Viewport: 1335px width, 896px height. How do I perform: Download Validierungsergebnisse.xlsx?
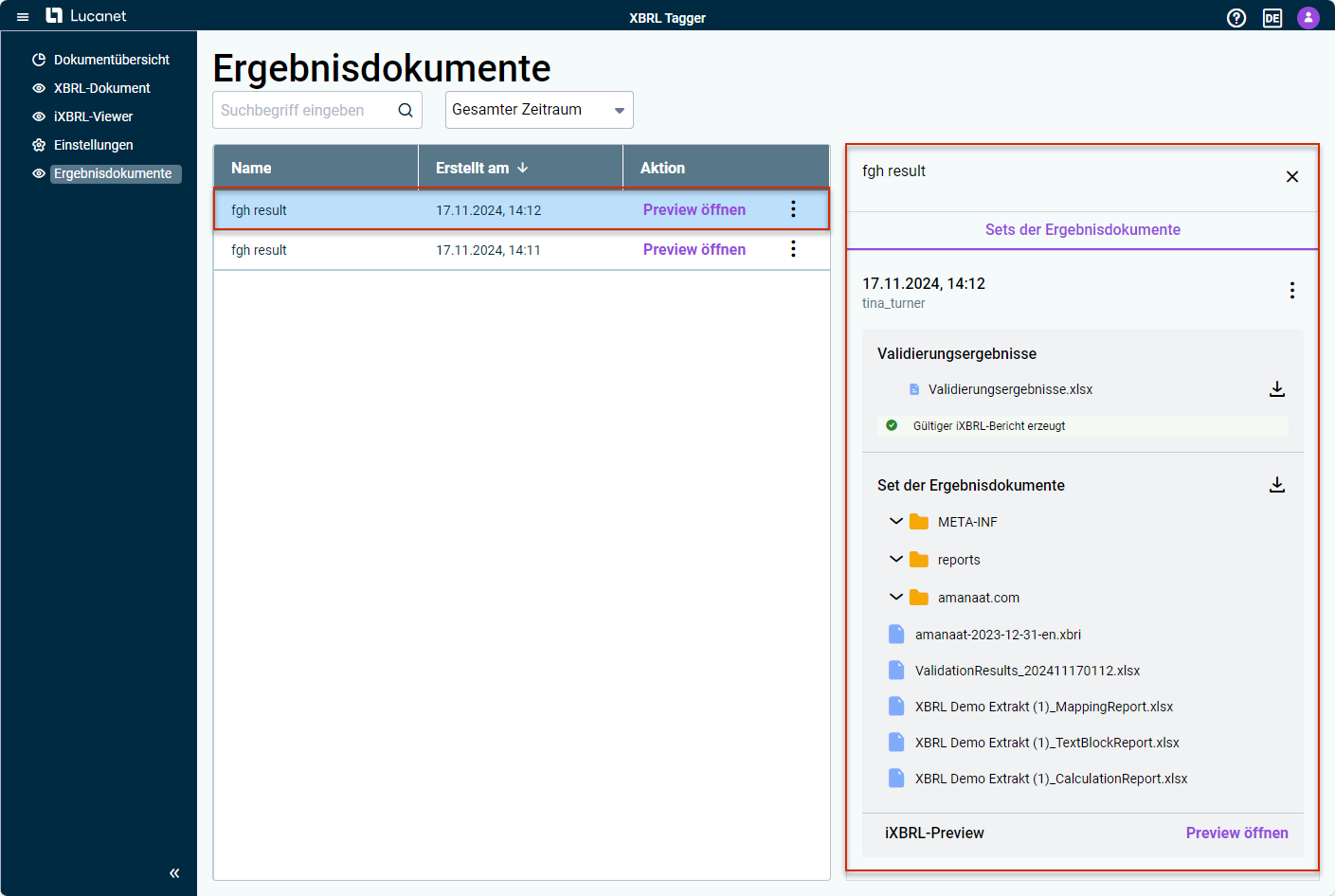[1277, 389]
